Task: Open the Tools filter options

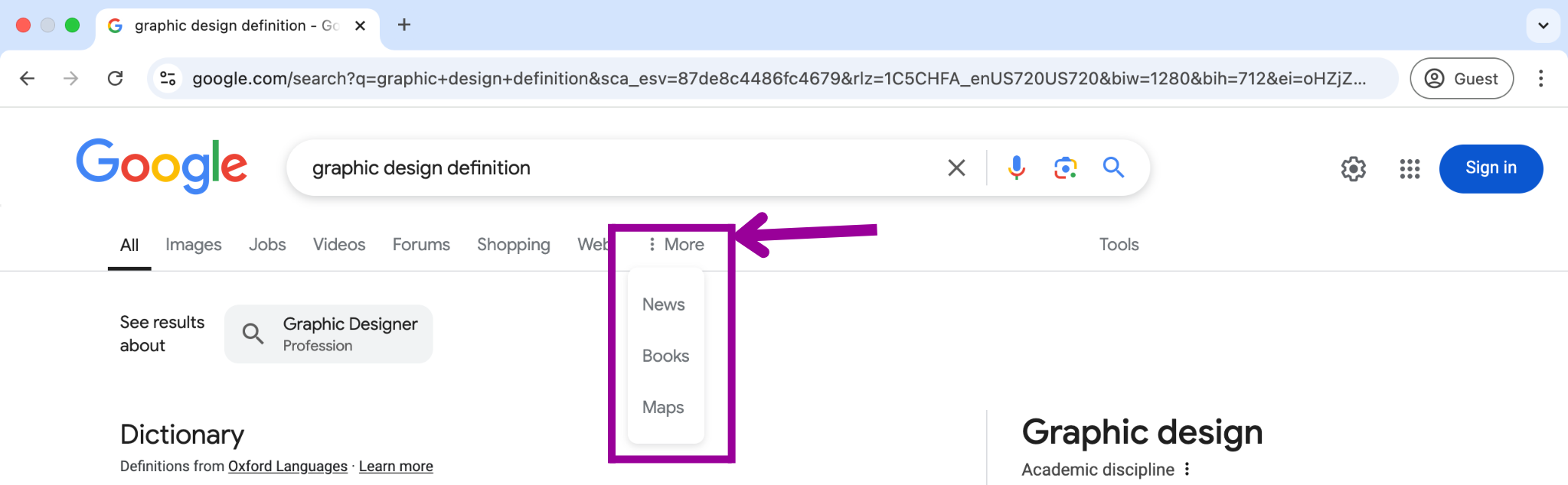Action: [x=1119, y=245]
